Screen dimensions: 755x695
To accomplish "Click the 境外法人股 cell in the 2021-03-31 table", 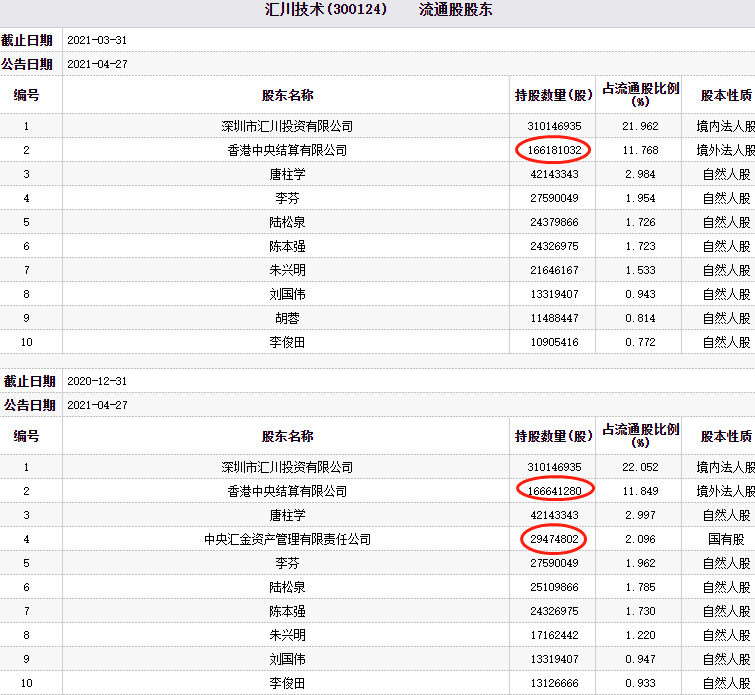I will click(x=726, y=150).
